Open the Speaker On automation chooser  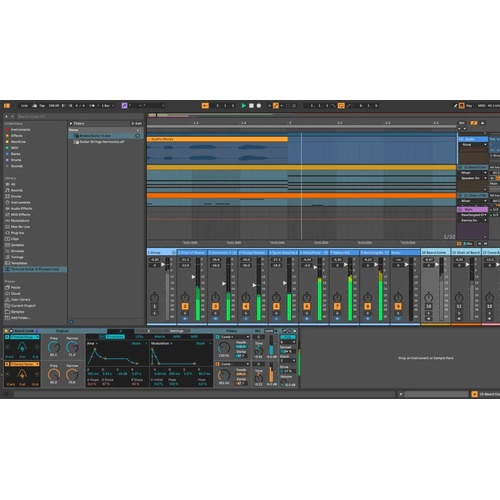474,178
